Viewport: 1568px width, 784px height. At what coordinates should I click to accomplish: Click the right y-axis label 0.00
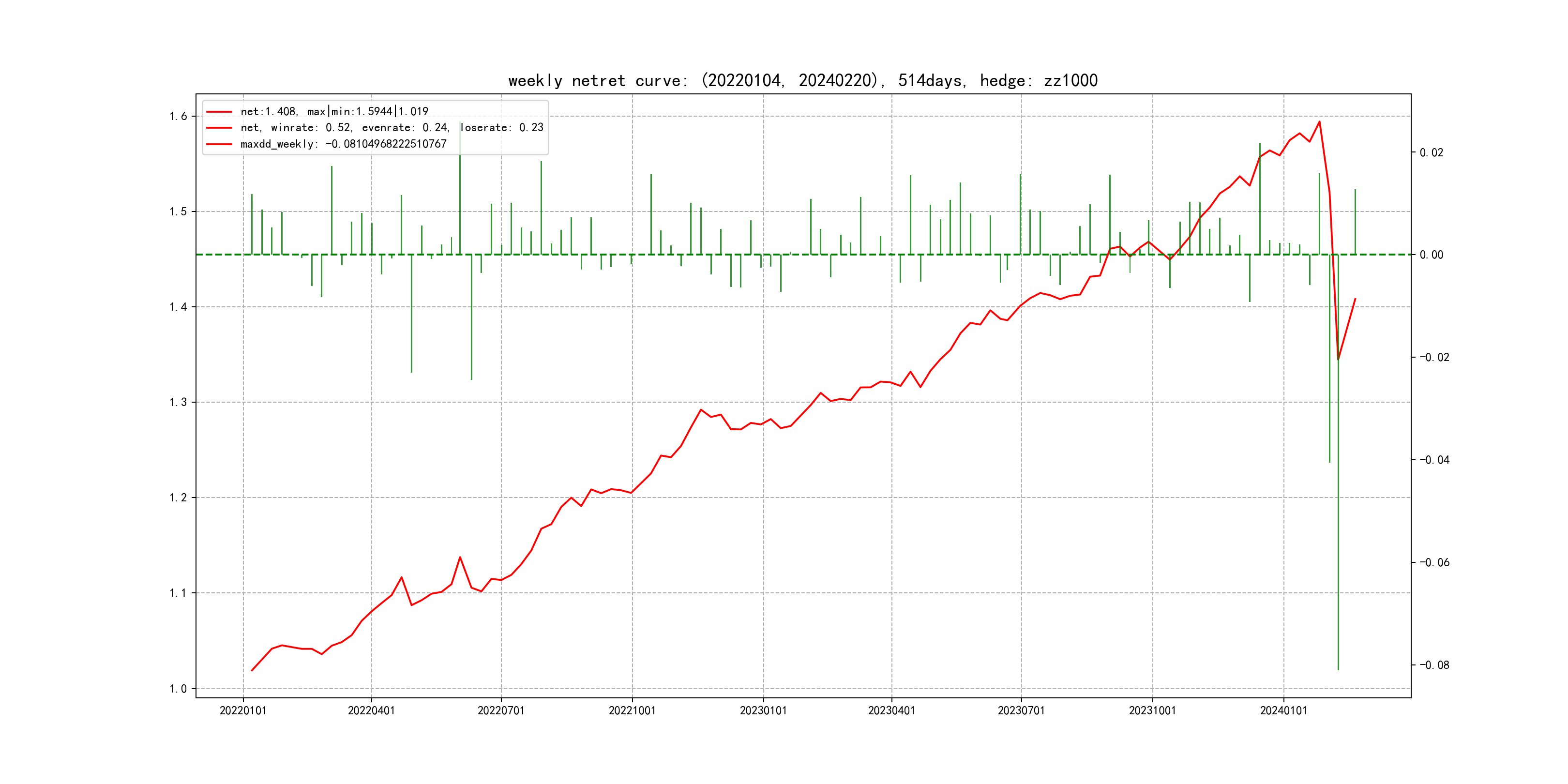1431,255
